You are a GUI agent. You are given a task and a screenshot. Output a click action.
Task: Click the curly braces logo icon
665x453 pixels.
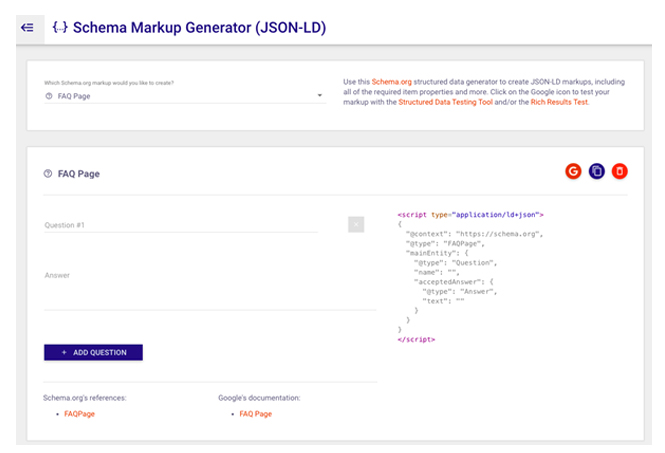pos(60,28)
